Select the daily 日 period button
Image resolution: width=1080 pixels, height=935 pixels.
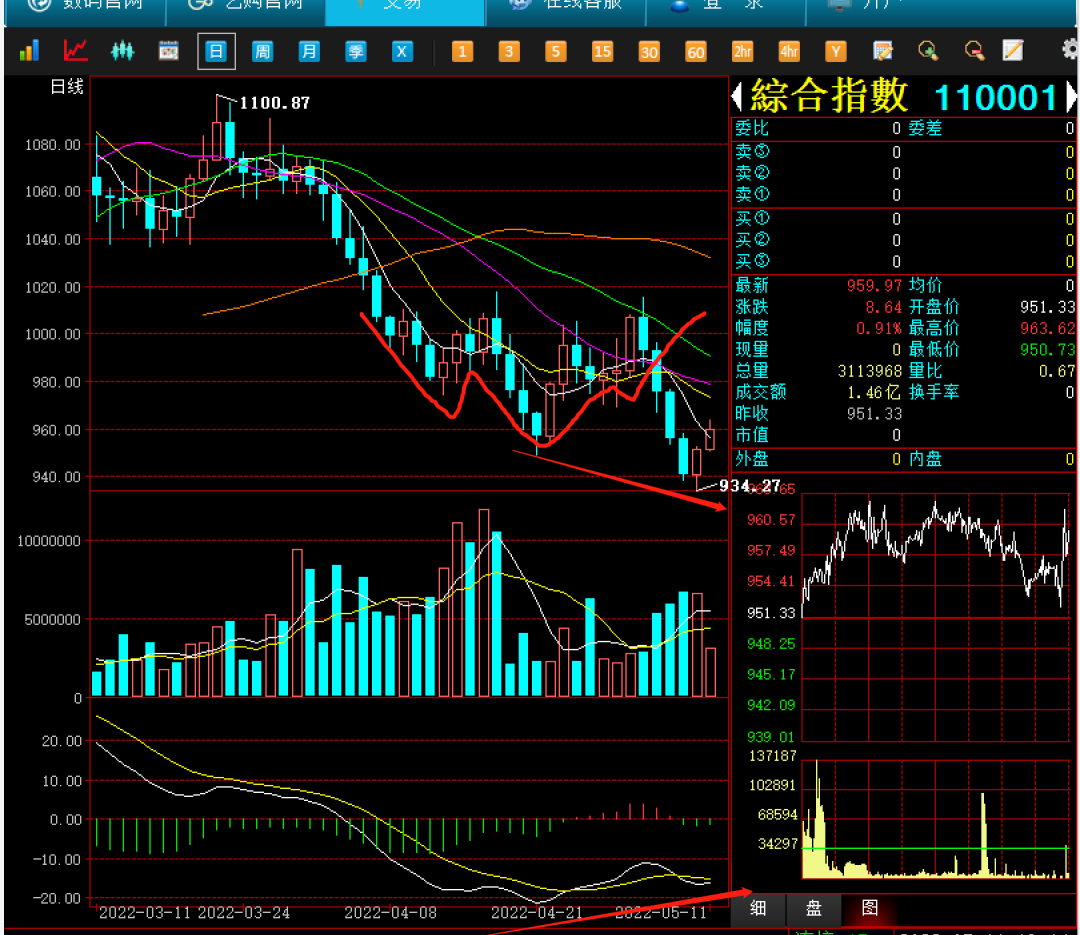[x=216, y=52]
